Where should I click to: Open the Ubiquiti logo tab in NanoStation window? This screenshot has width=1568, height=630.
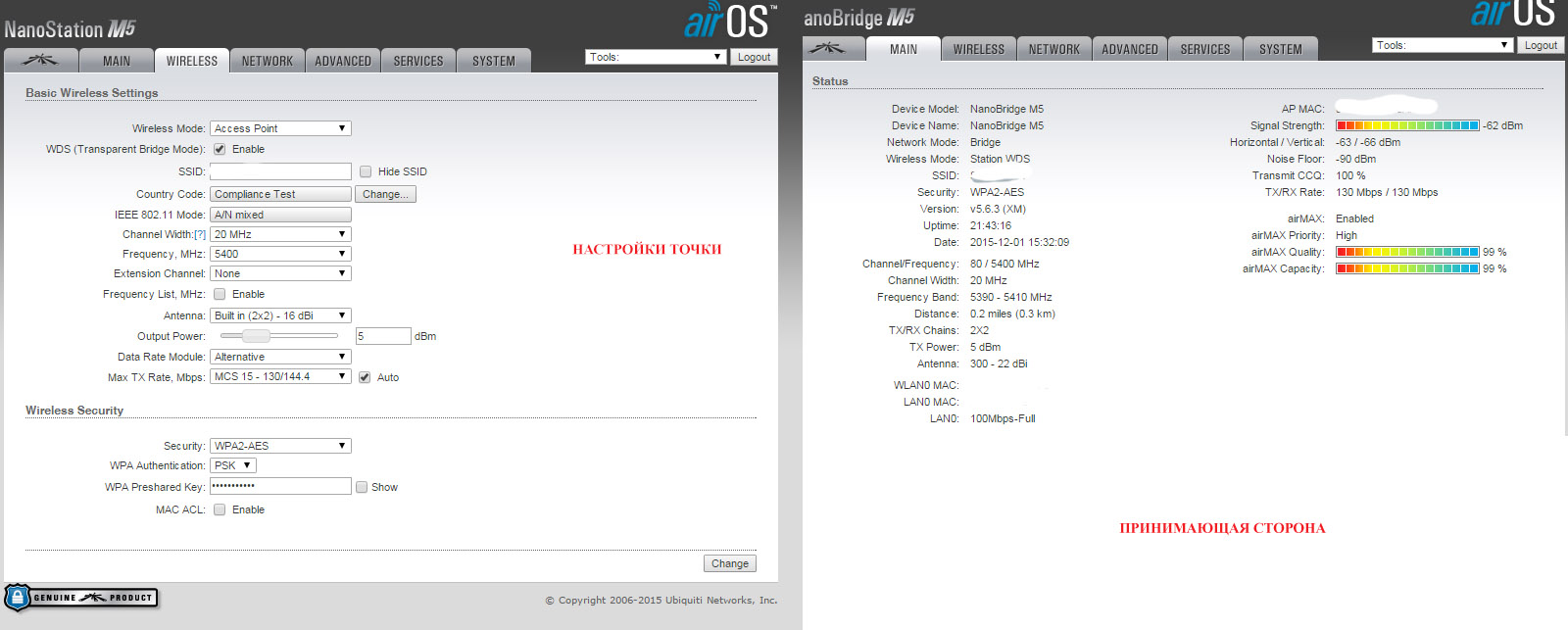pyautogui.click(x=40, y=61)
